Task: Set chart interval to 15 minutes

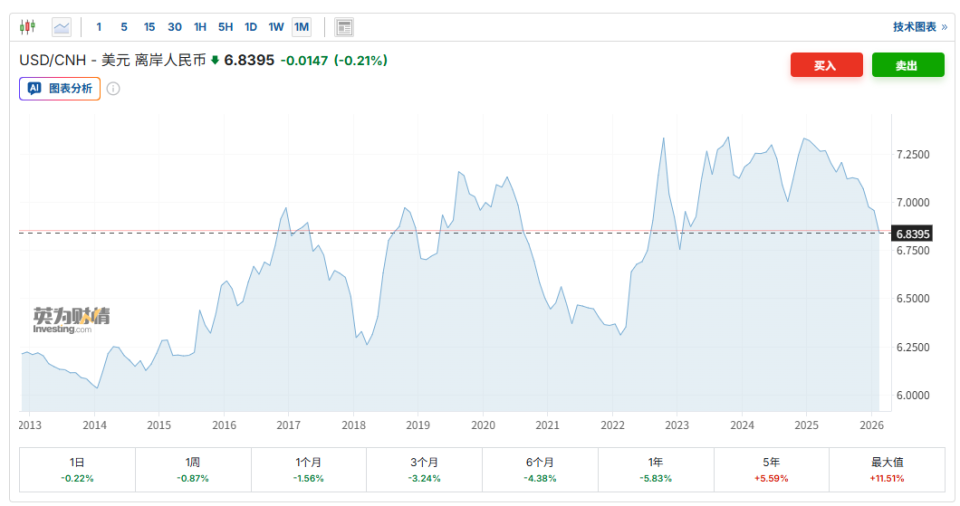Action: pyautogui.click(x=149, y=27)
